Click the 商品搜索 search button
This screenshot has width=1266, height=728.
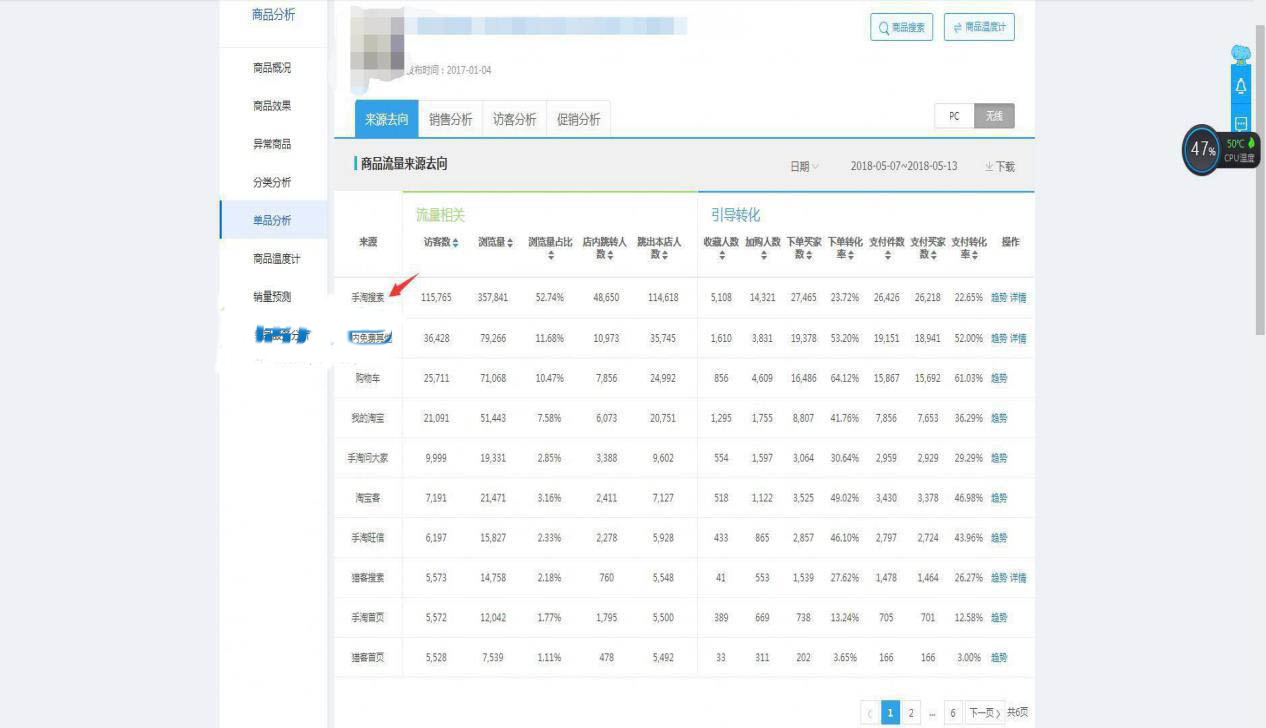(901, 27)
